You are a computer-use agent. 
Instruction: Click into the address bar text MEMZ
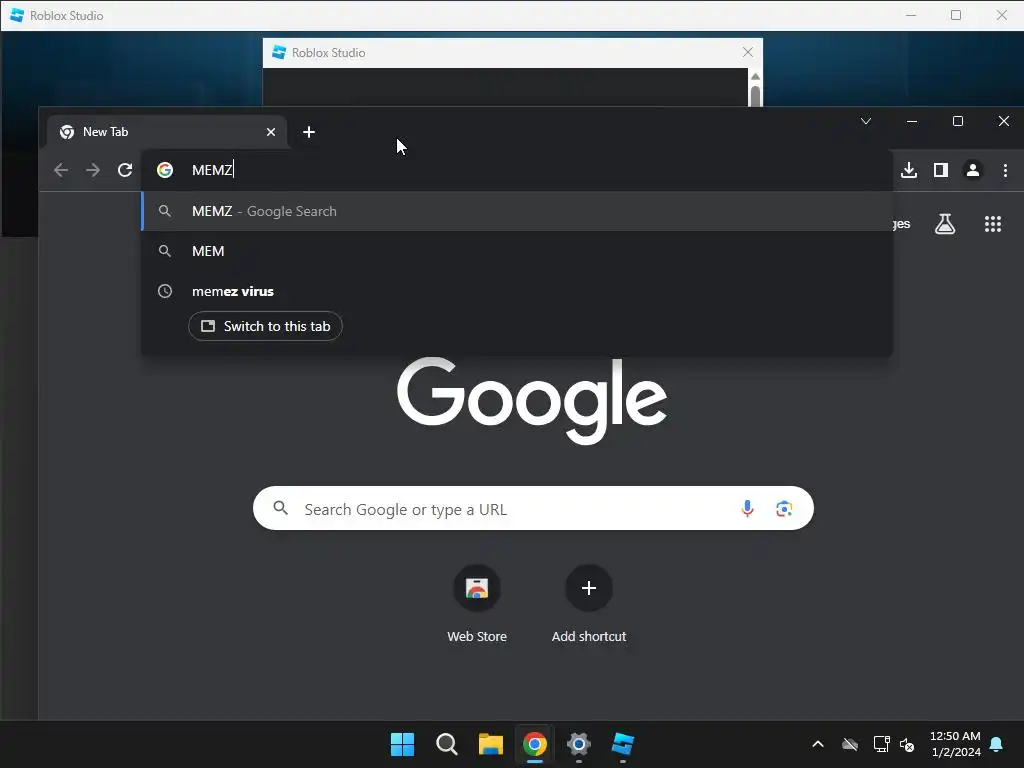coord(212,170)
